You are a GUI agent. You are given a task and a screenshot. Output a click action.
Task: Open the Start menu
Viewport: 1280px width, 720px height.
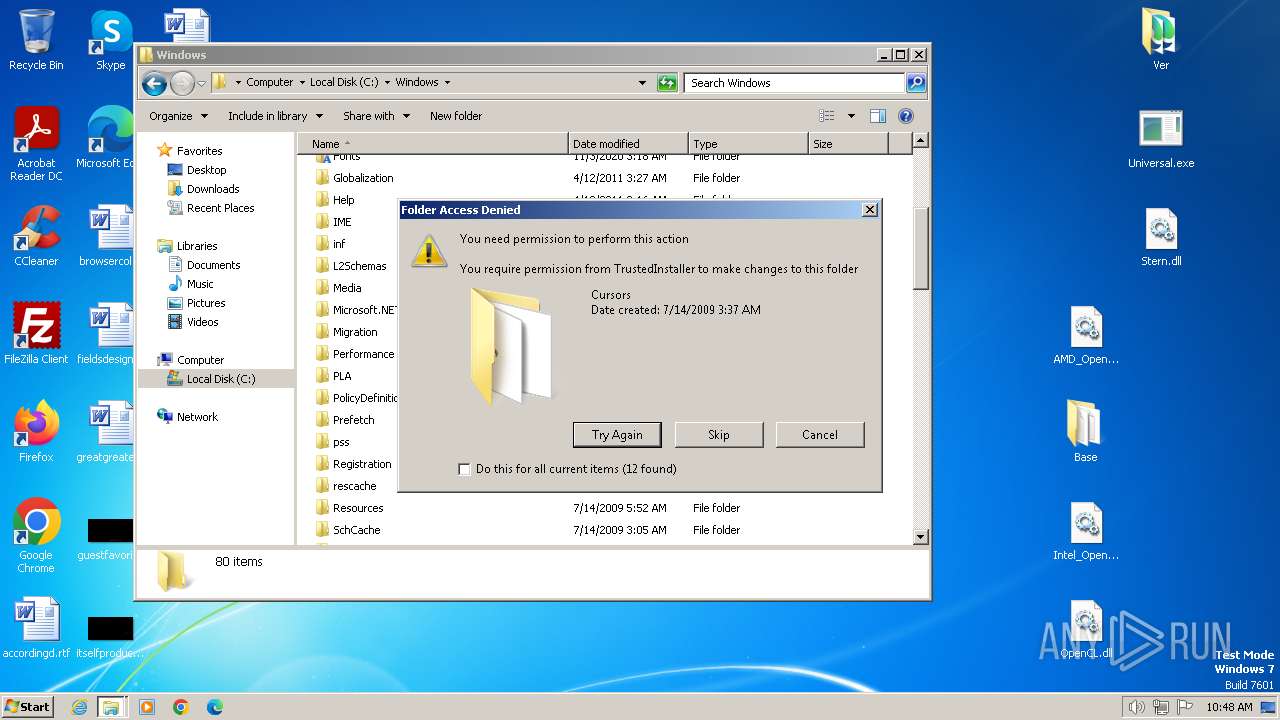tap(27, 706)
